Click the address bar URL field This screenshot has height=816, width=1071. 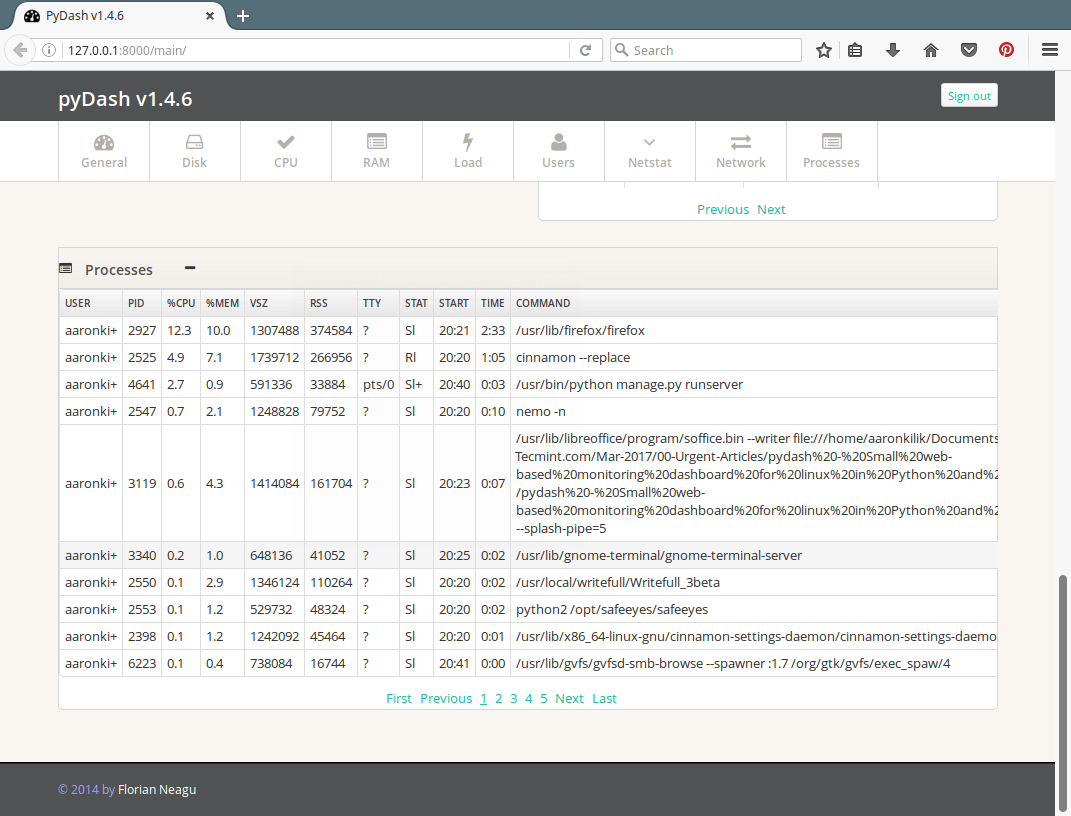point(300,49)
